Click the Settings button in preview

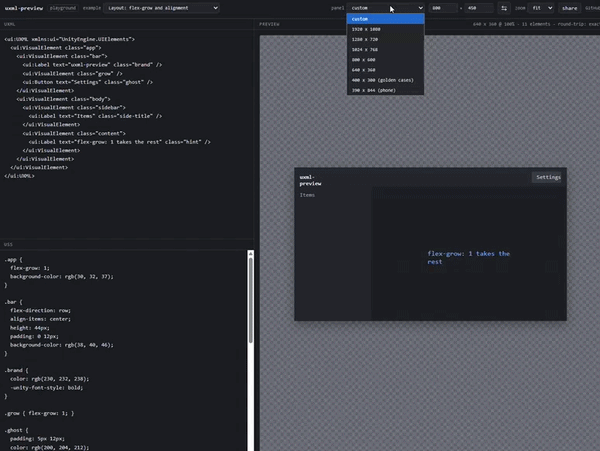(547, 177)
